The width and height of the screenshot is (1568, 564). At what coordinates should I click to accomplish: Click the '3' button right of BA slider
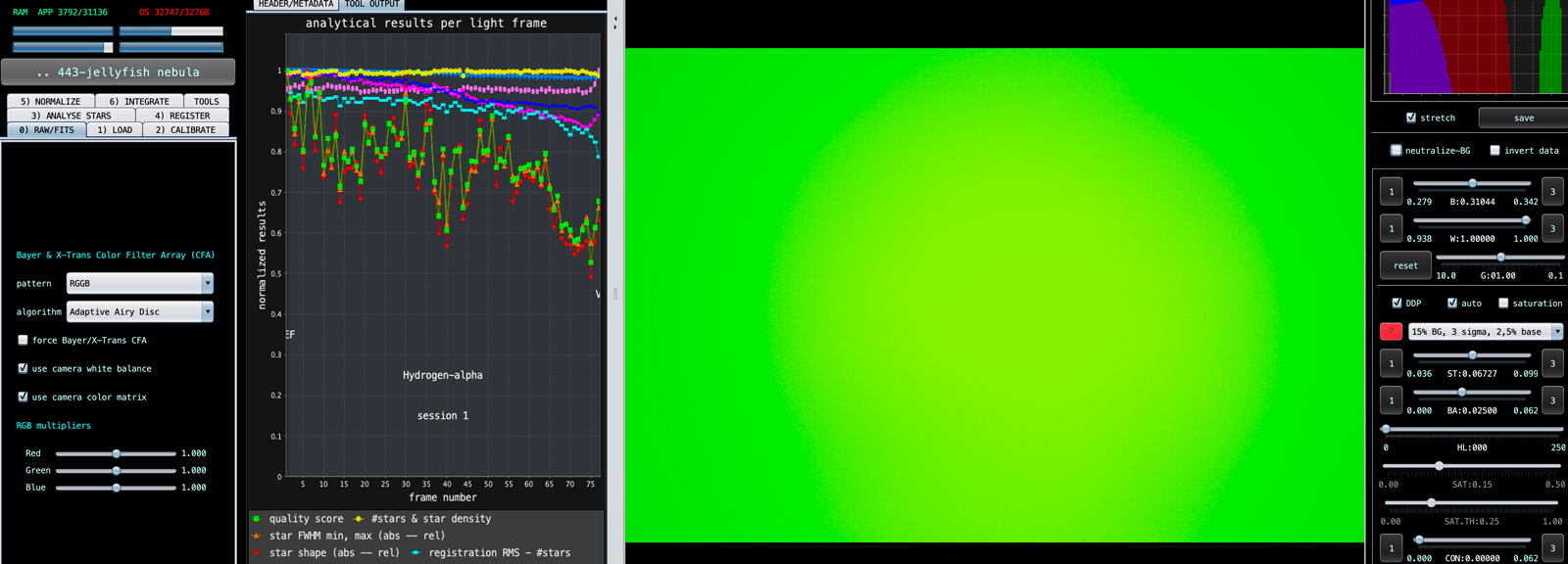pos(1552,400)
